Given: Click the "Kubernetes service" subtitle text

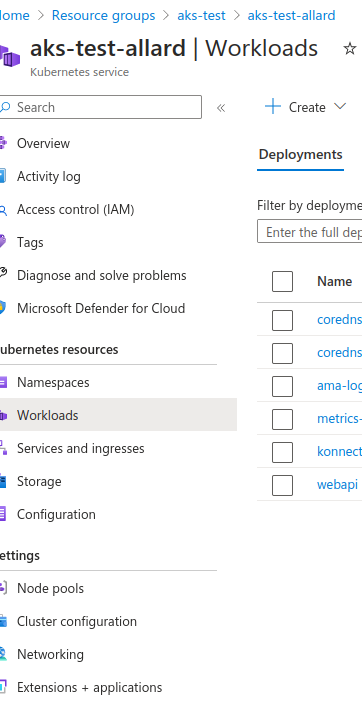Looking at the screenshot, I should [x=80, y=72].
